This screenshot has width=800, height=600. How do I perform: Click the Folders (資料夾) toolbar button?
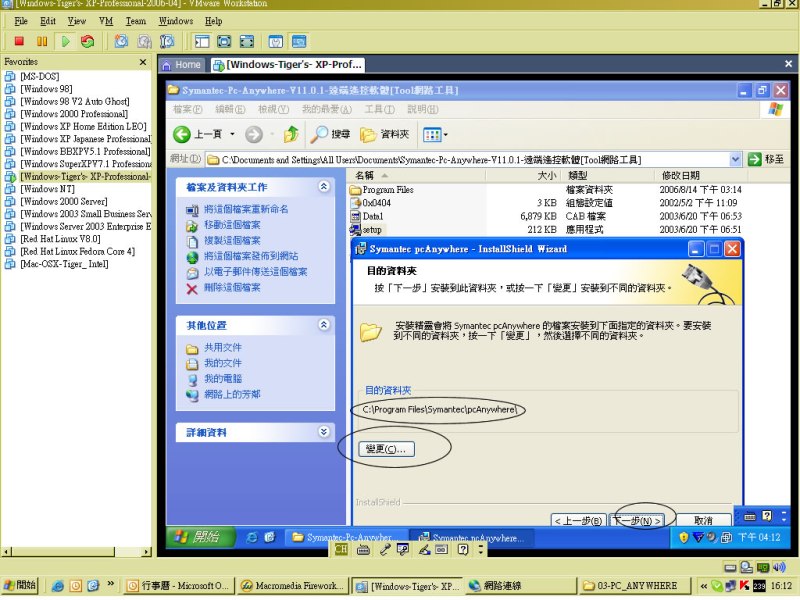point(385,134)
